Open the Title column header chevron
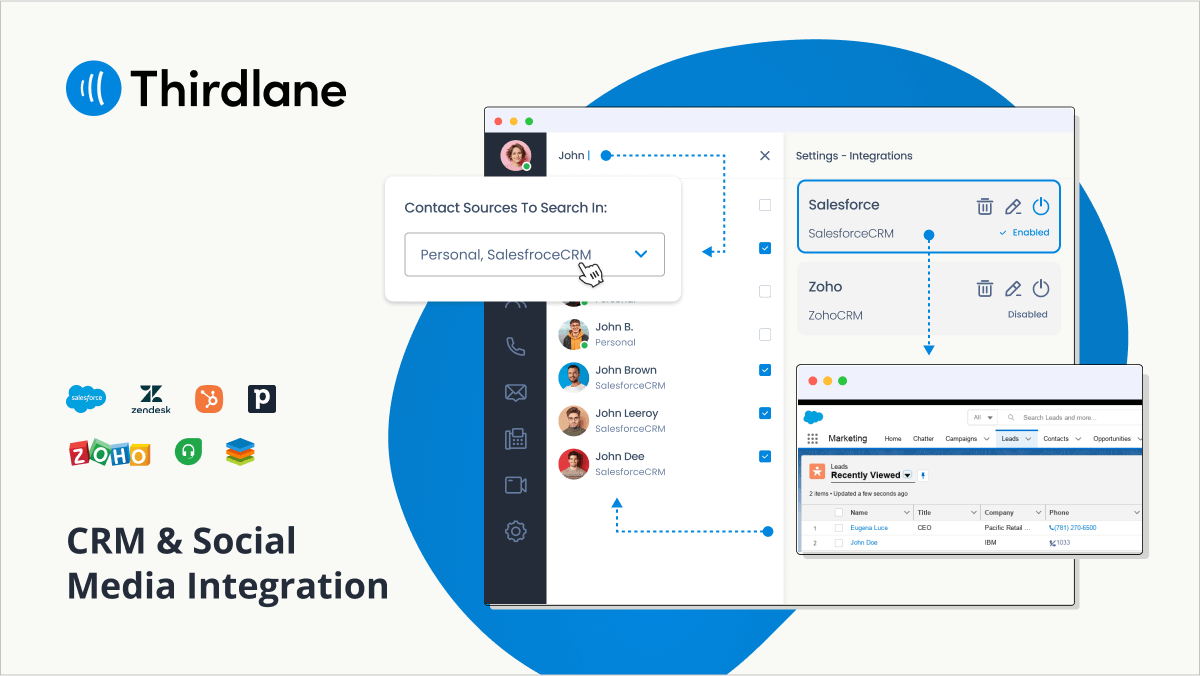 click(973, 512)
